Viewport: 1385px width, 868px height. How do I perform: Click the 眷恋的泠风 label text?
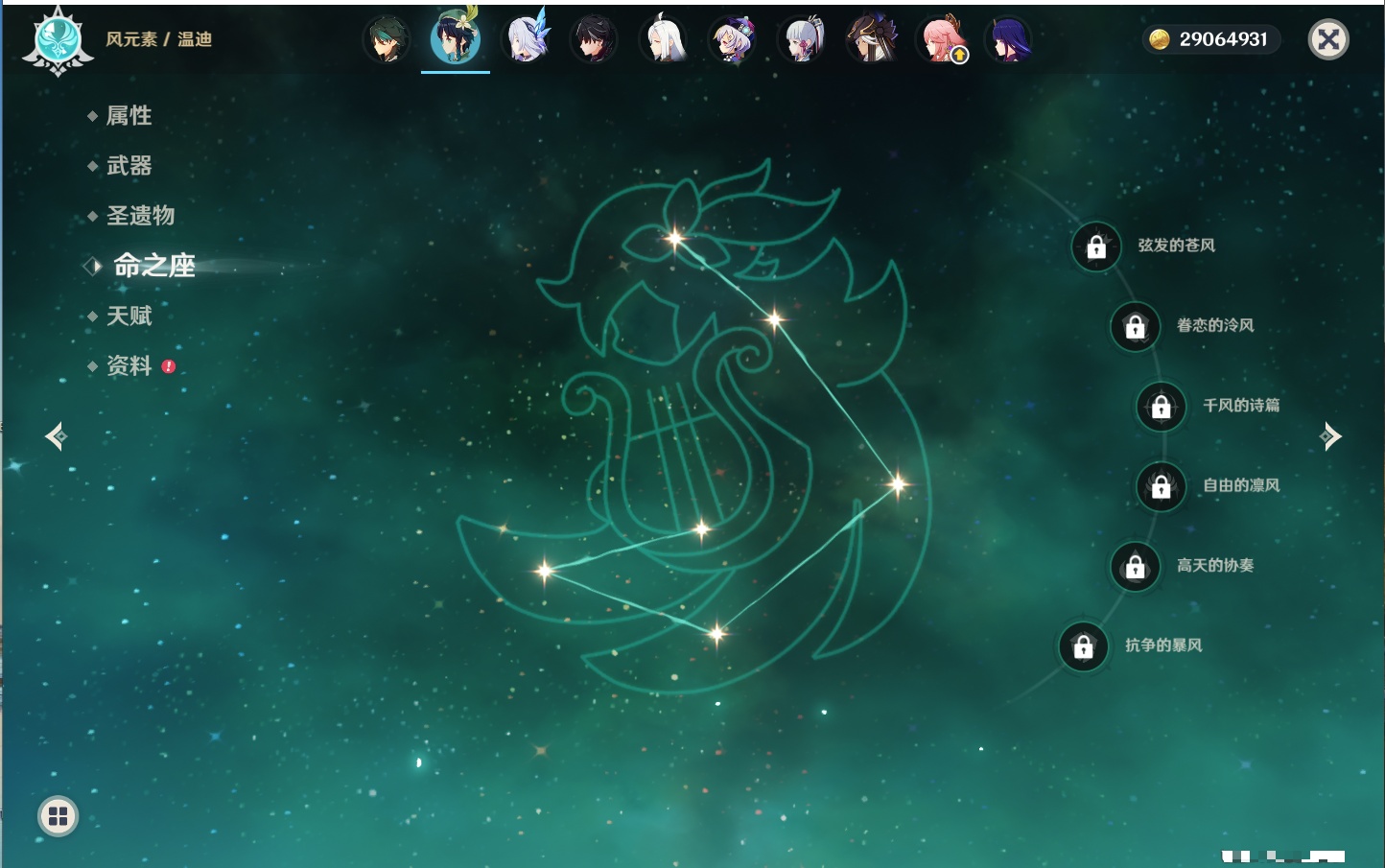[x=1215, y=325]
